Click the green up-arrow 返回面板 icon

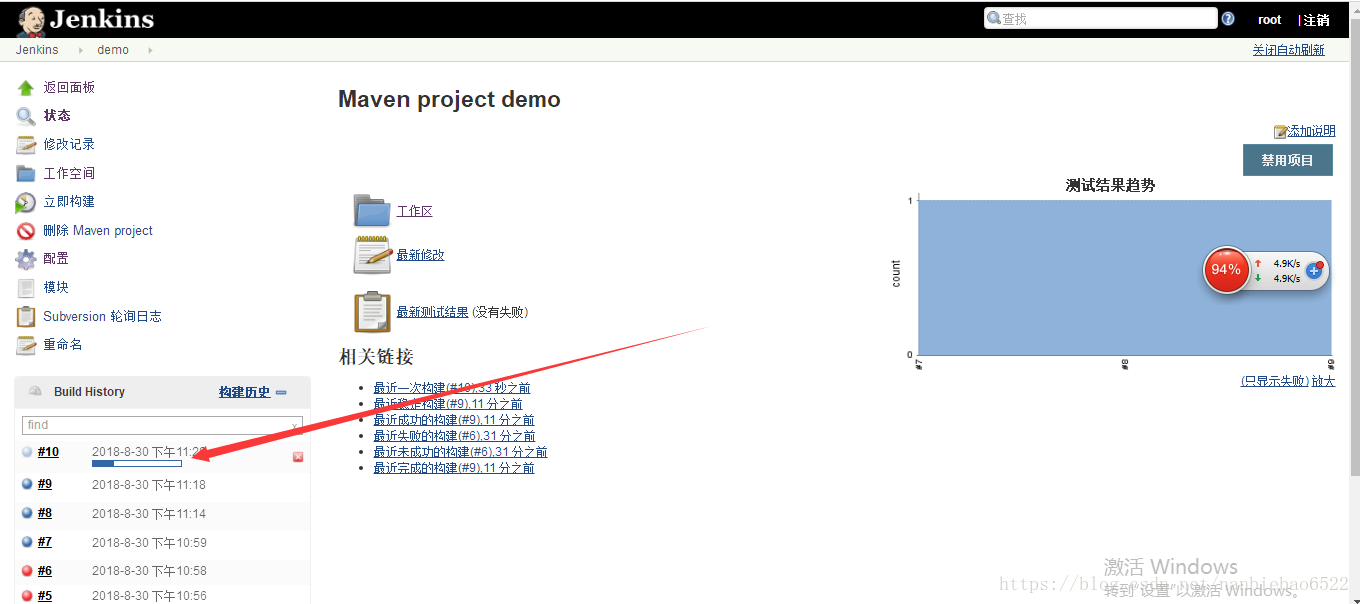click(26, 88)
